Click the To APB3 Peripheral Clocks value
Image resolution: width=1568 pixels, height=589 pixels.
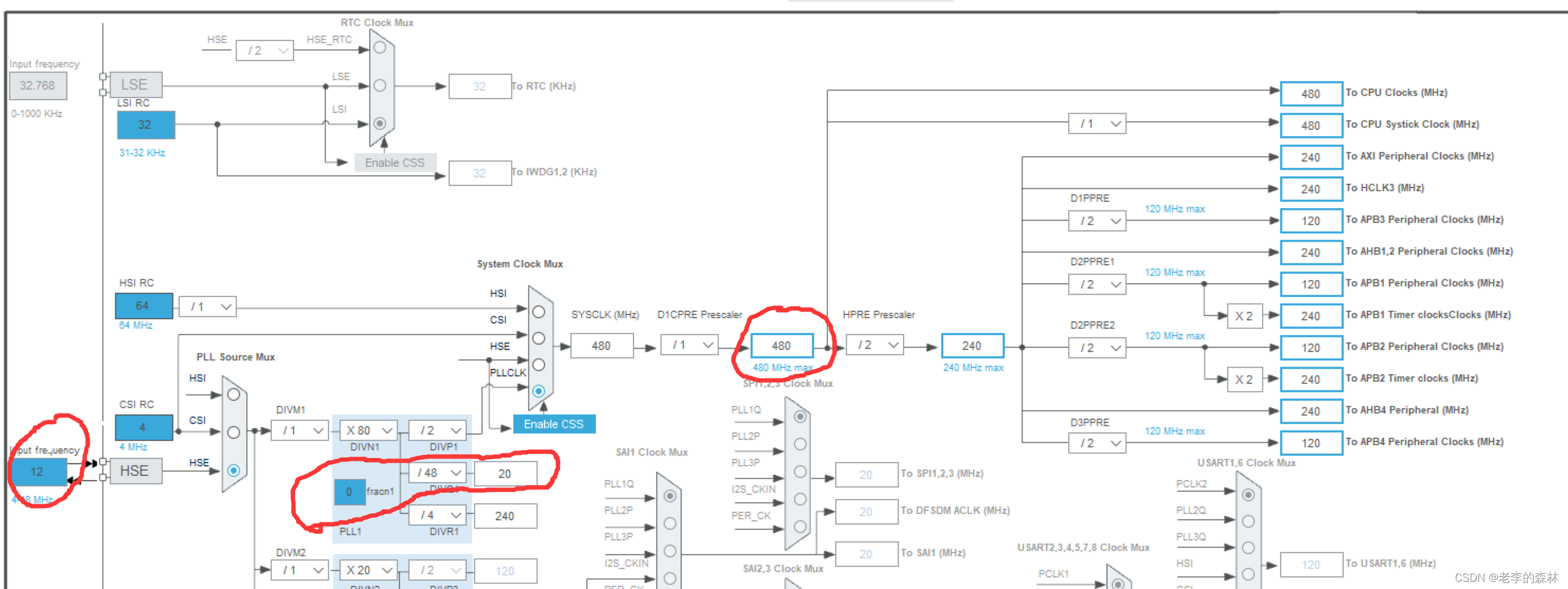1311,221
